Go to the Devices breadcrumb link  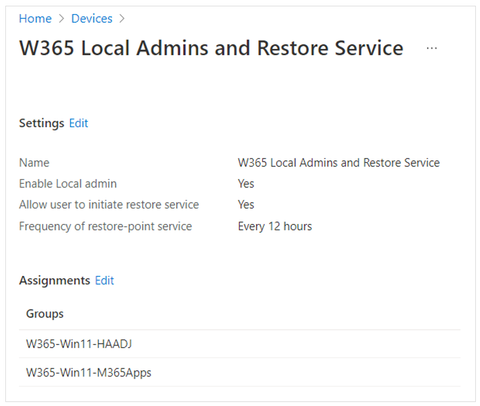point(92,19)
